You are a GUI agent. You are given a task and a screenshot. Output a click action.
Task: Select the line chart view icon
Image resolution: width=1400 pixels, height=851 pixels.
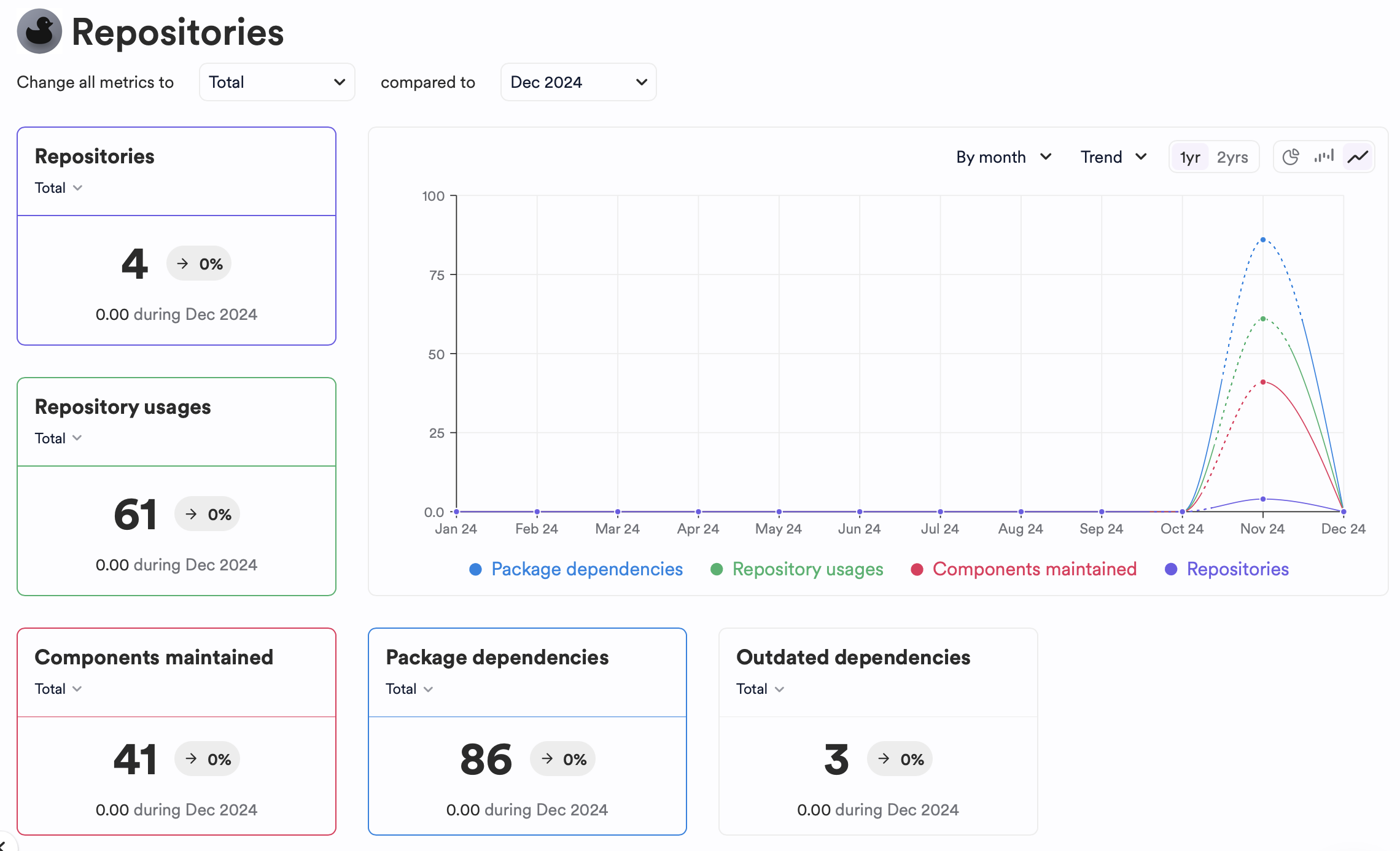coord(1358,157)
